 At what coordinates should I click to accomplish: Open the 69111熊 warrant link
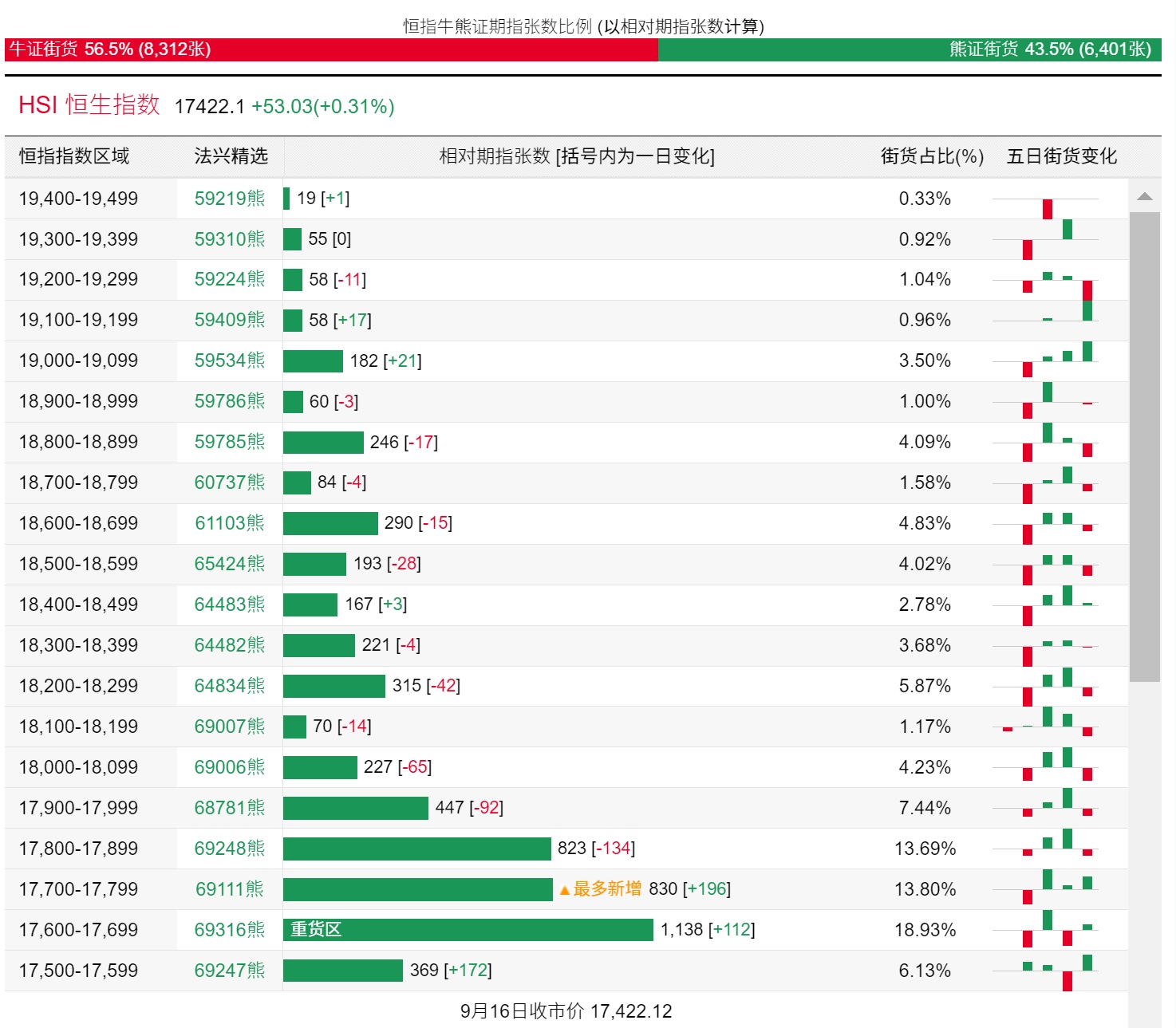click(229, 889)
